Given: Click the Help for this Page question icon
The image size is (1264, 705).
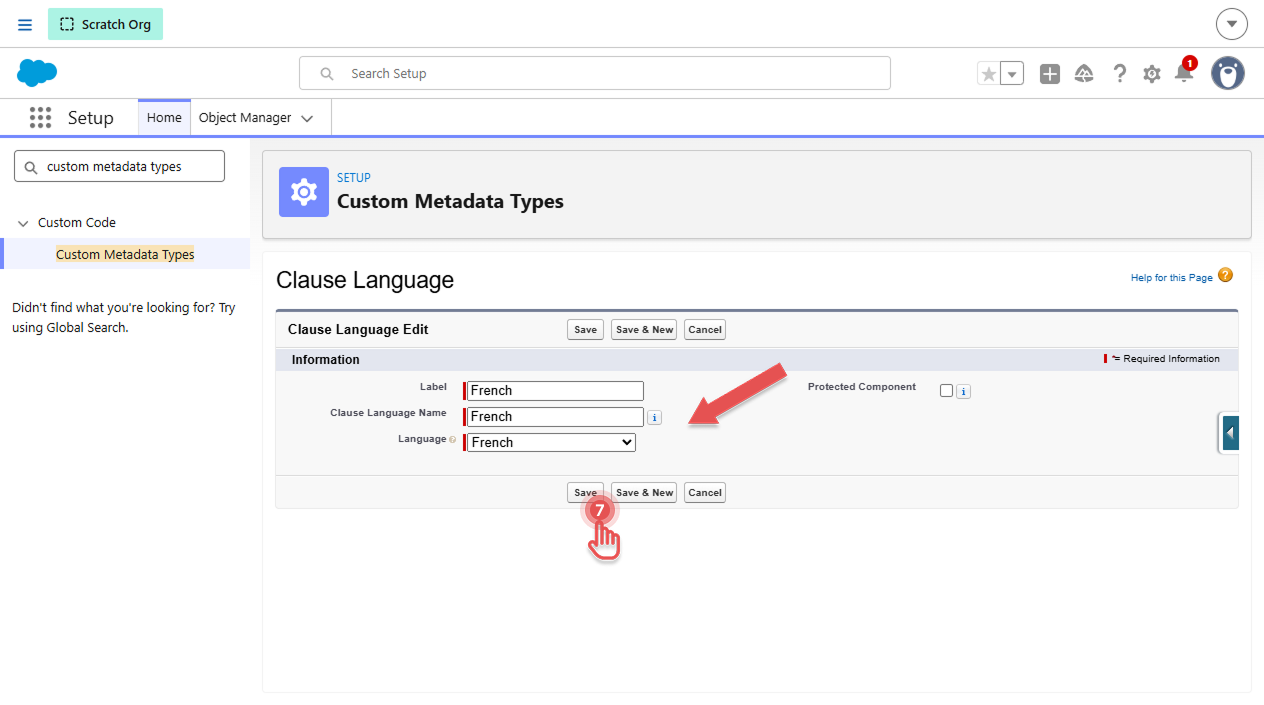Looking at the screenshot, I should click(1225, 276).
